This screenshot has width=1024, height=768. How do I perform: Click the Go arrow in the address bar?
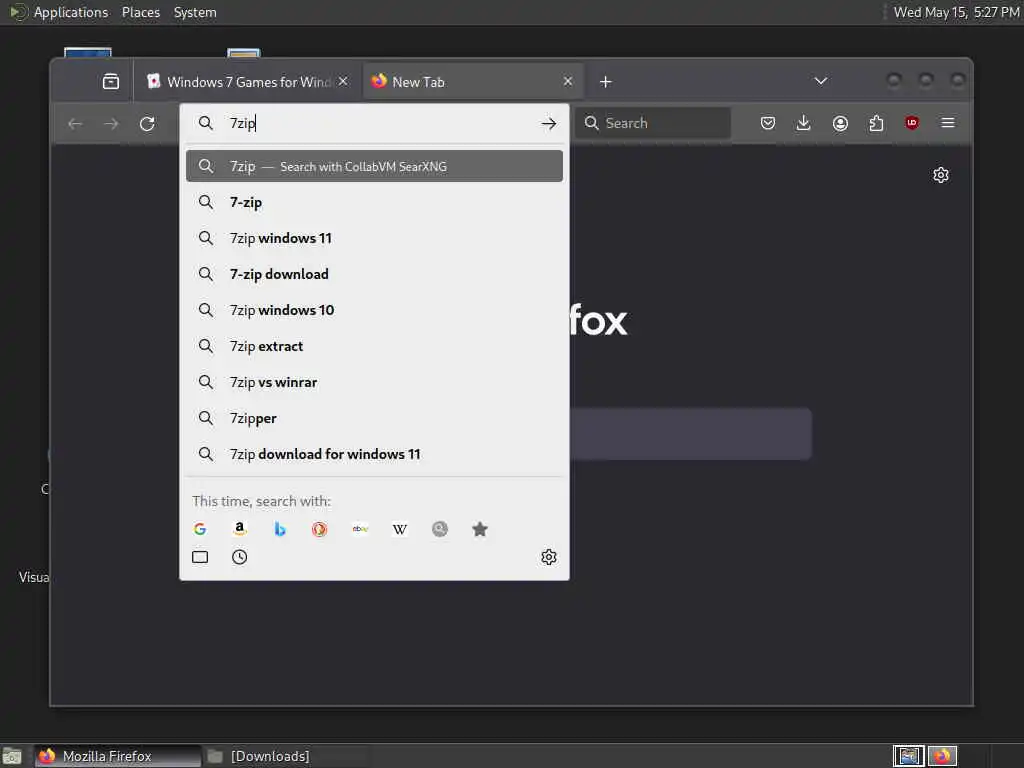click(549, 123)
